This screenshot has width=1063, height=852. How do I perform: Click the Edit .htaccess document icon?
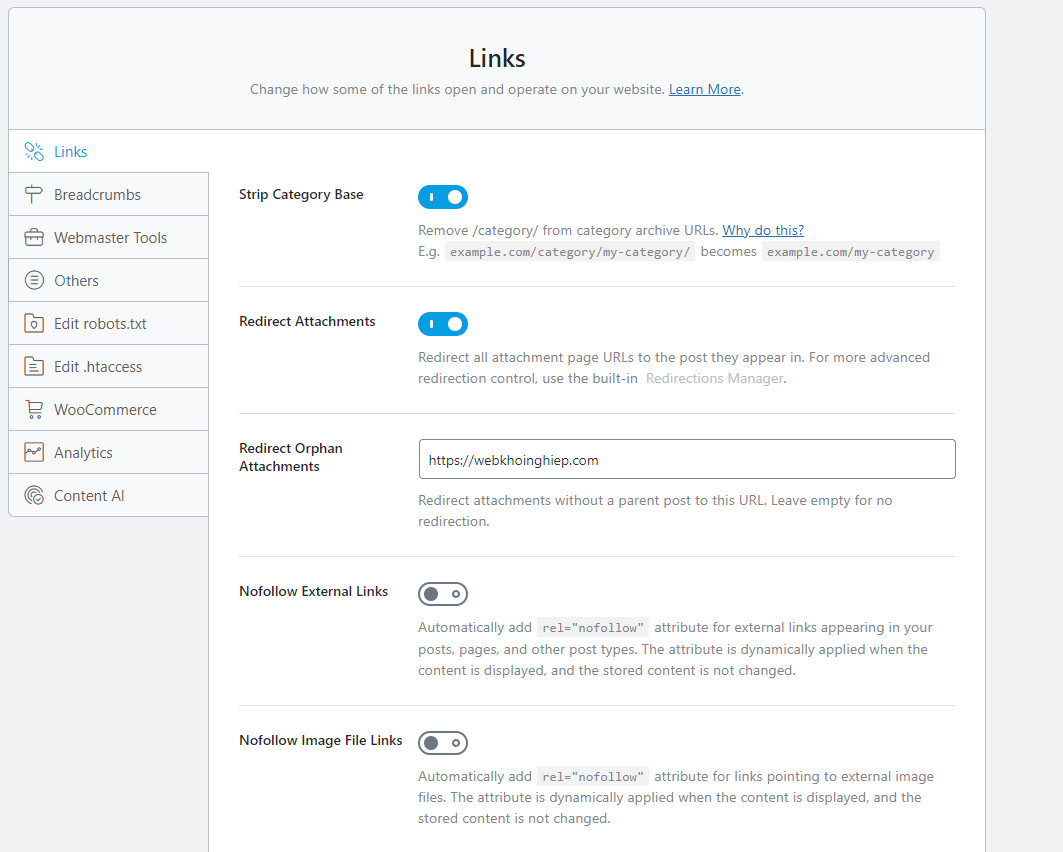(x=34, y=367)
